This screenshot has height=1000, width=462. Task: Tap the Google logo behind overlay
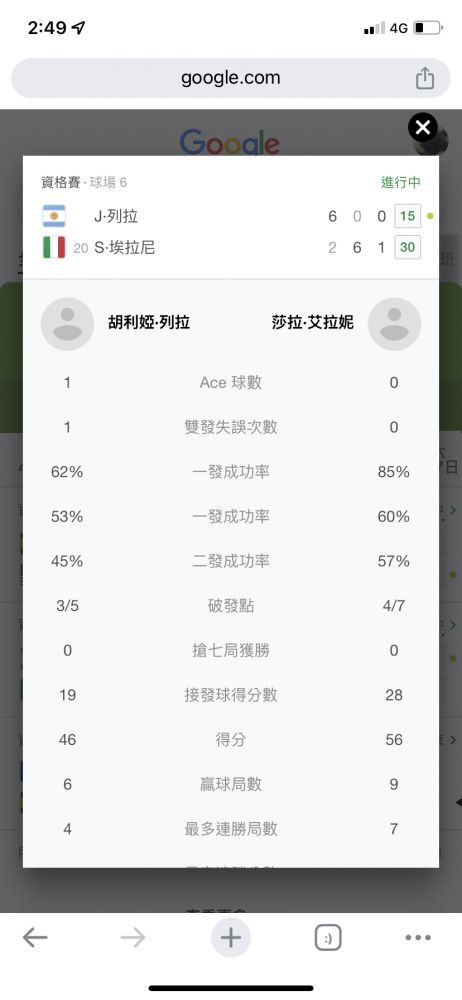point(230,142)
